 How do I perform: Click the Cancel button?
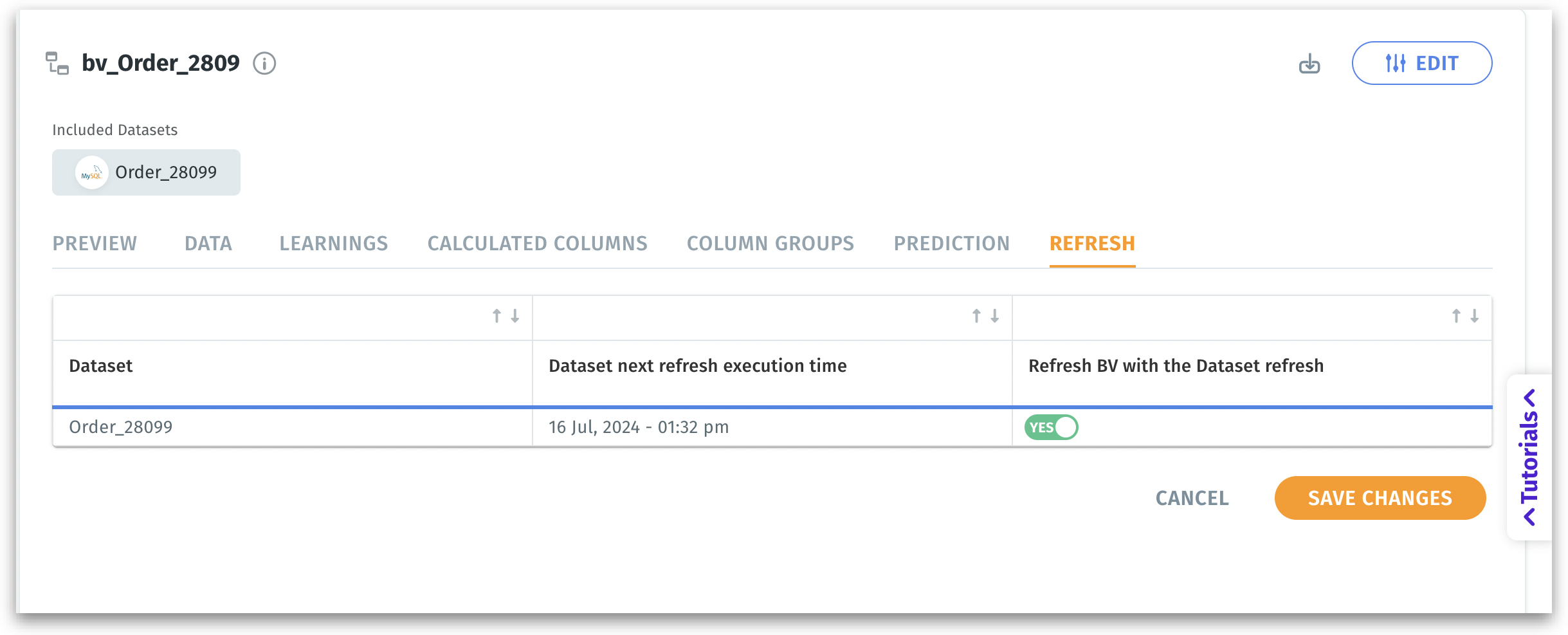[x=1192, y=498]
